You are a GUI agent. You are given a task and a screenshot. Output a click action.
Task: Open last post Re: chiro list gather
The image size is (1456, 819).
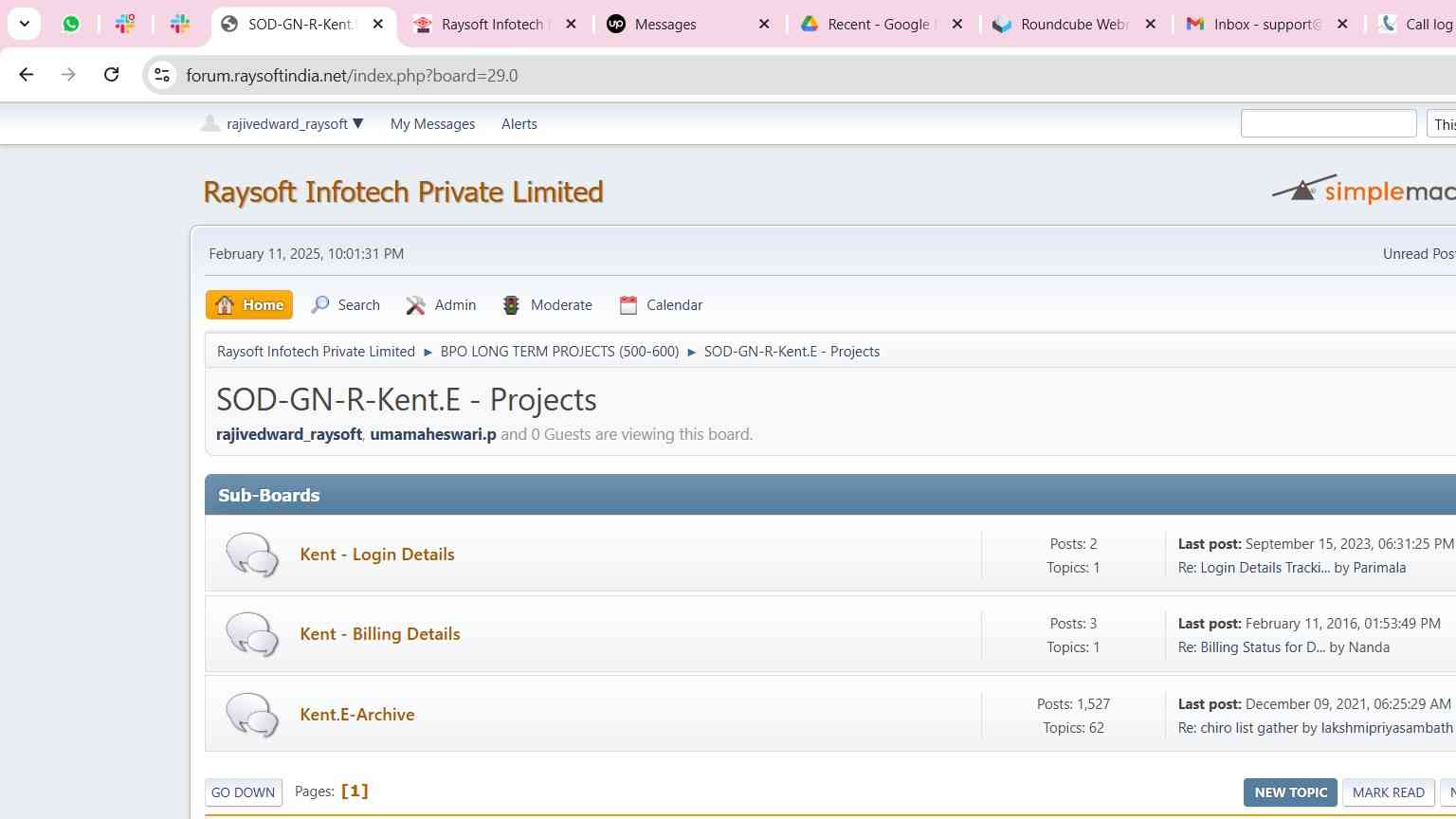click(x=1238, y=728)
